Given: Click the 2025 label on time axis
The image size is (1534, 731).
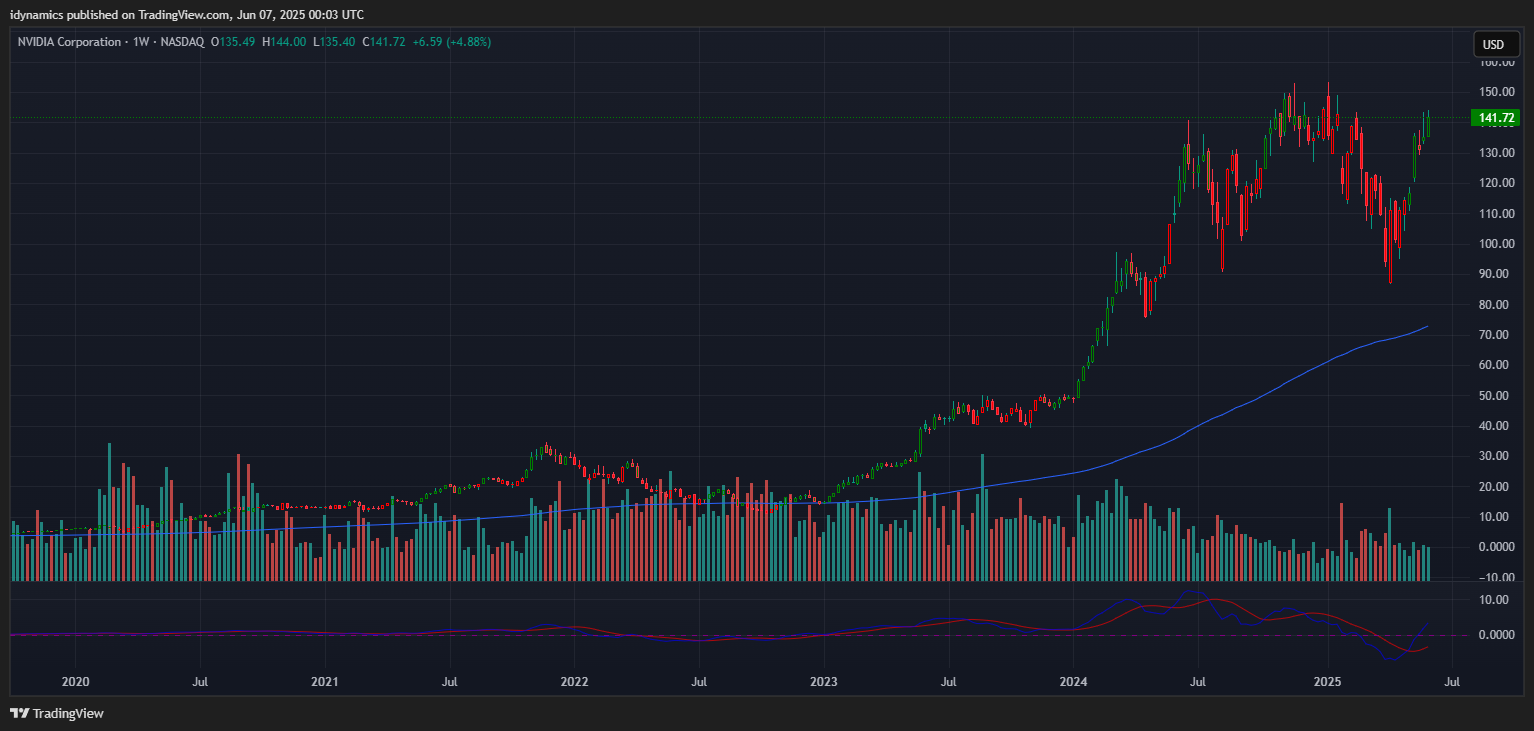Looking at the screenshot, I should 1327,682.
